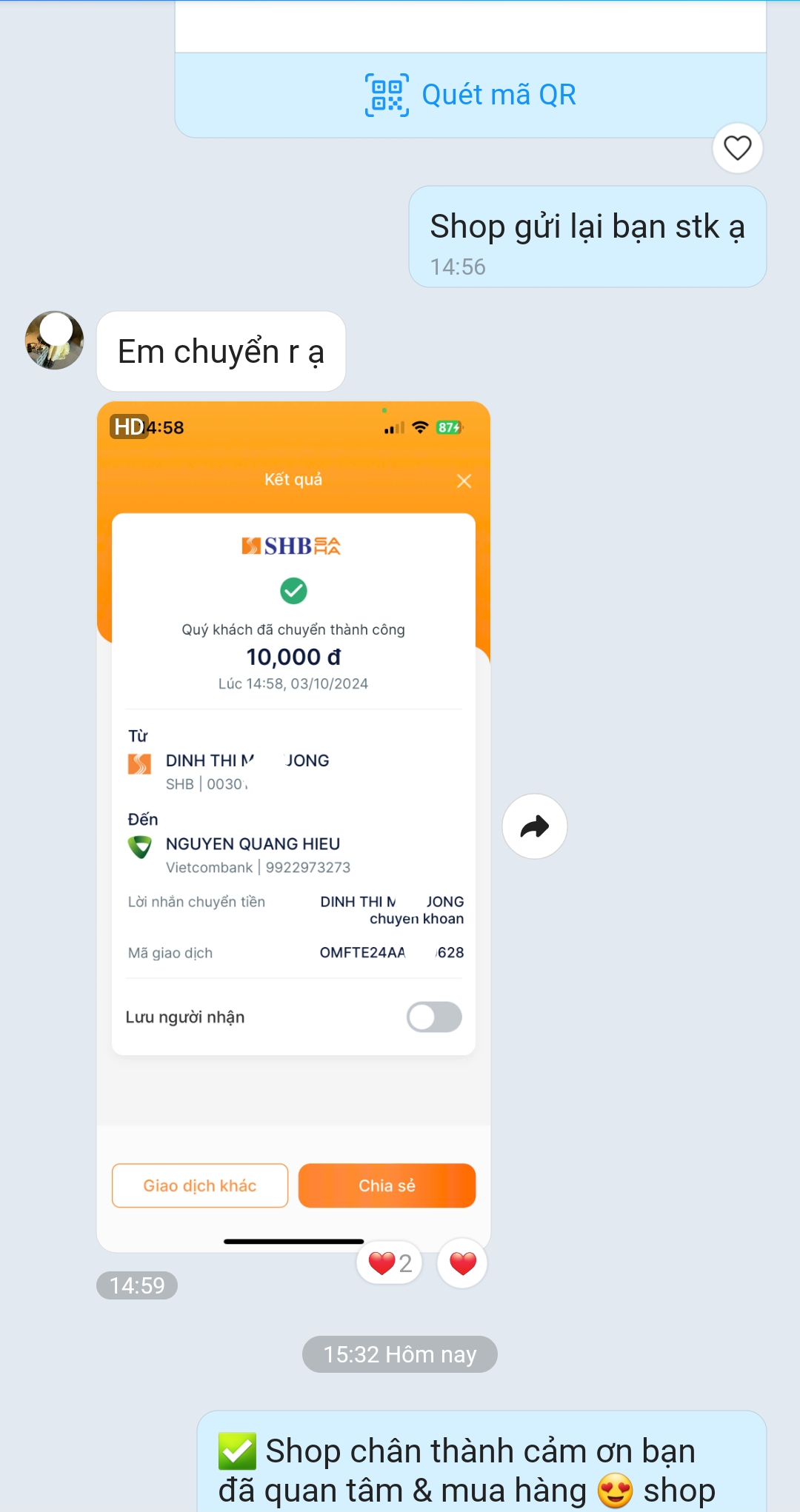Tap the SHB bank logo
Screen dimensions: 800x1512
pyautogui.click(x=292, y=546)
